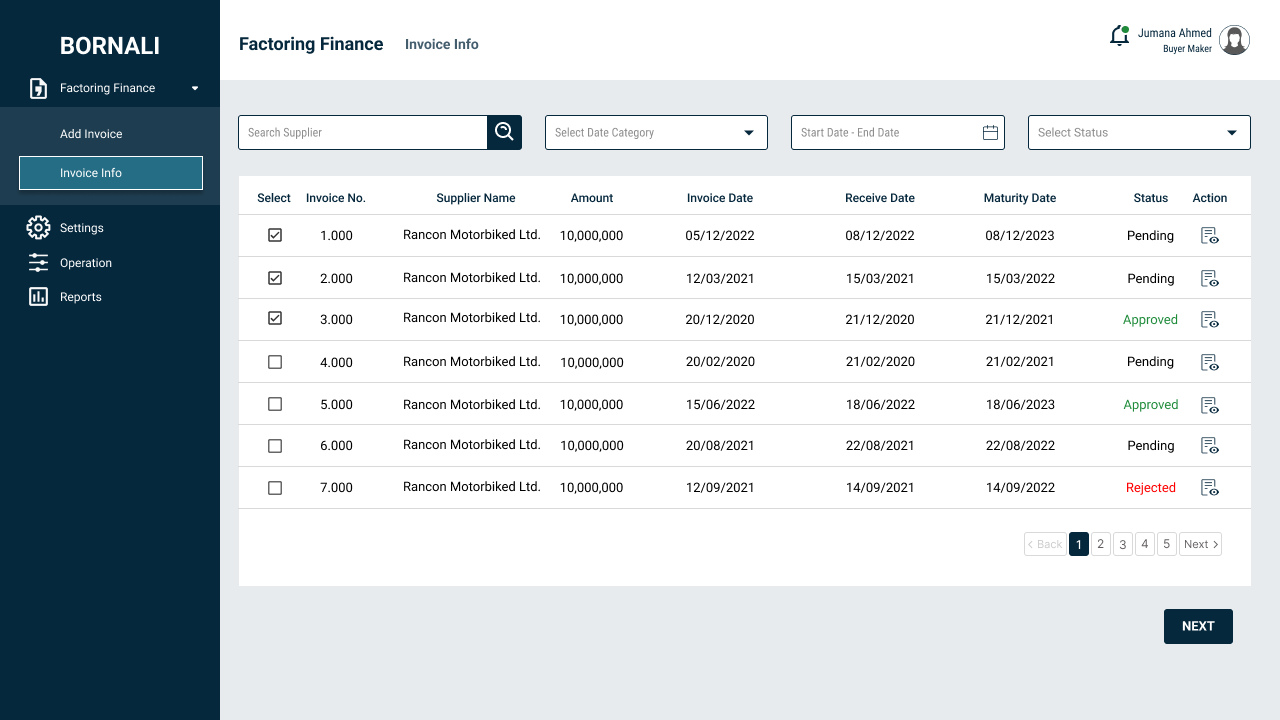Click the Supplier Name column header
Image resolution: width=1280 pixels, height=720 pixels.
tap(476, 198)
